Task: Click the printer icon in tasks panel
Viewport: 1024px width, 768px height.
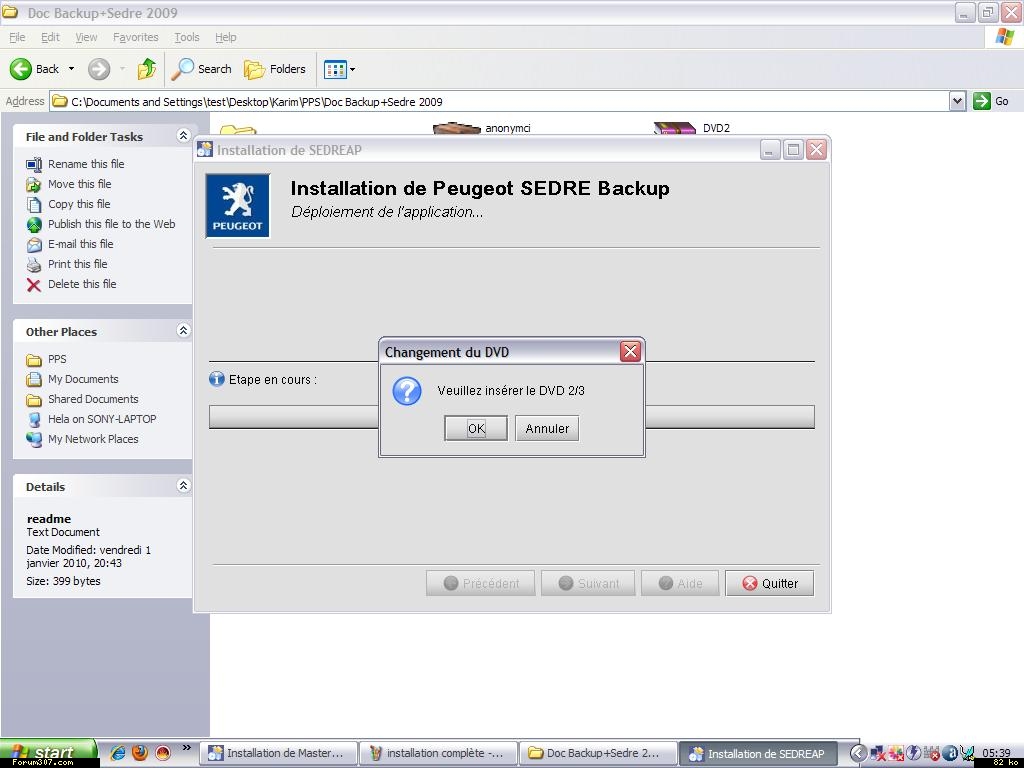Action: click(34, 264)
